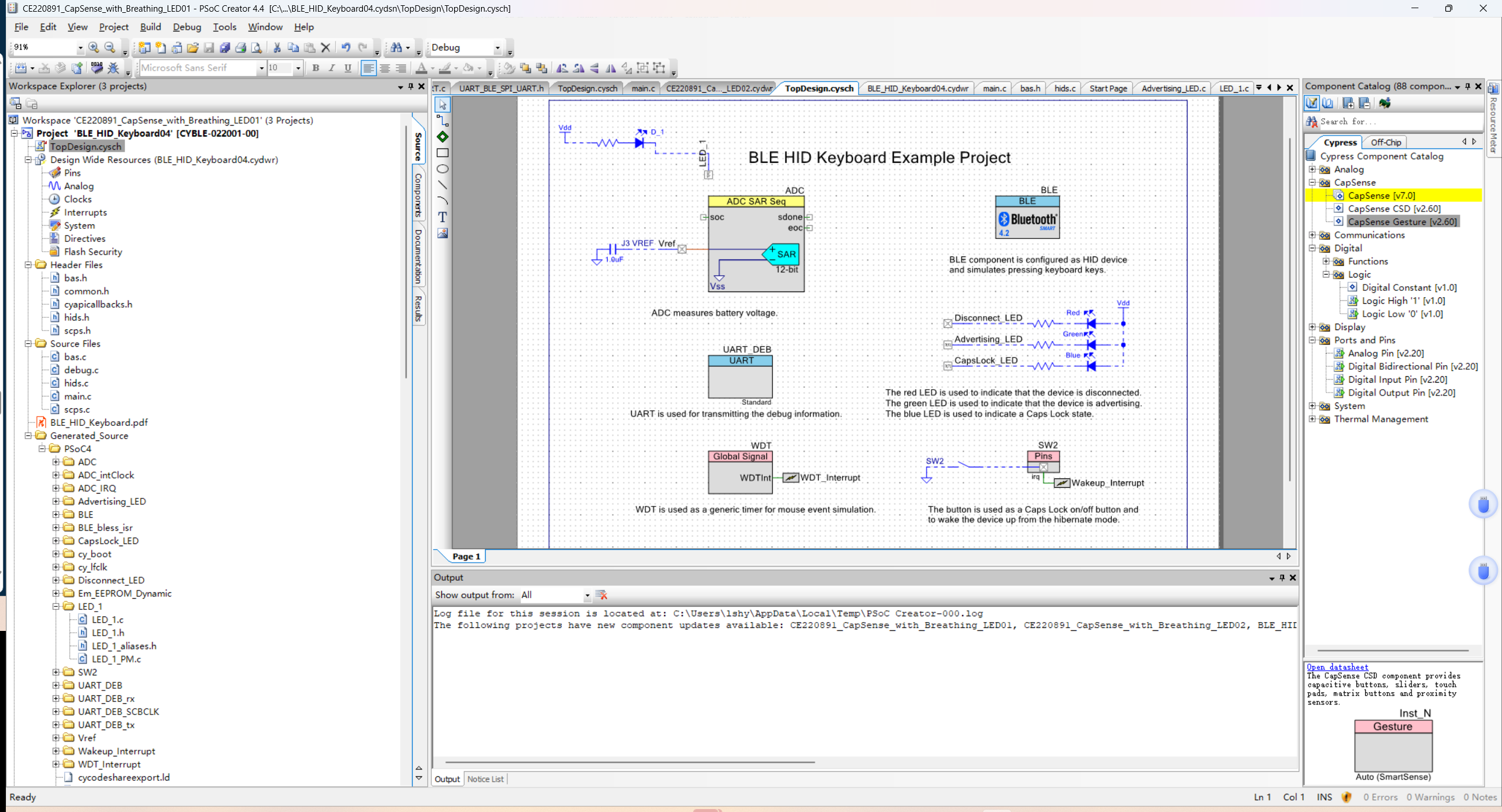
Task: Select the arc drawing tool
Action: click(x=442, y=200)
